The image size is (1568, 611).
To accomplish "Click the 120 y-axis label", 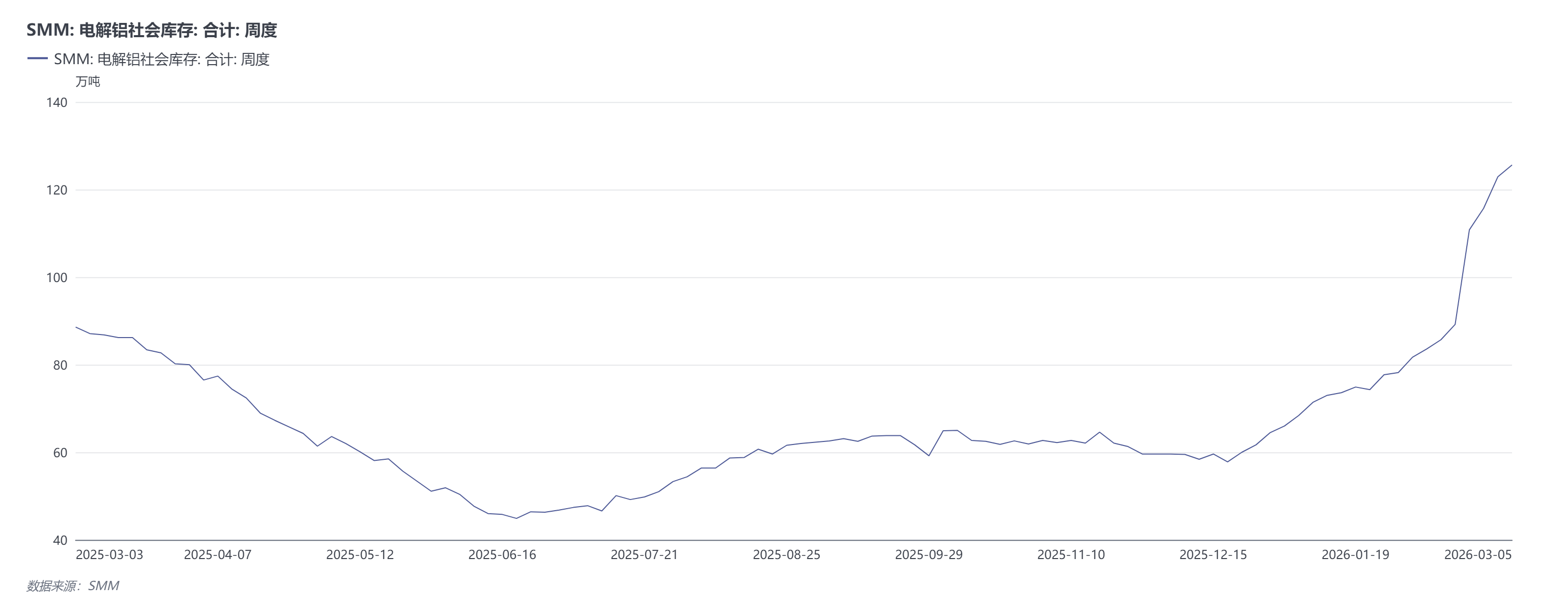I will pyautogui.click(x=56, y=190).
